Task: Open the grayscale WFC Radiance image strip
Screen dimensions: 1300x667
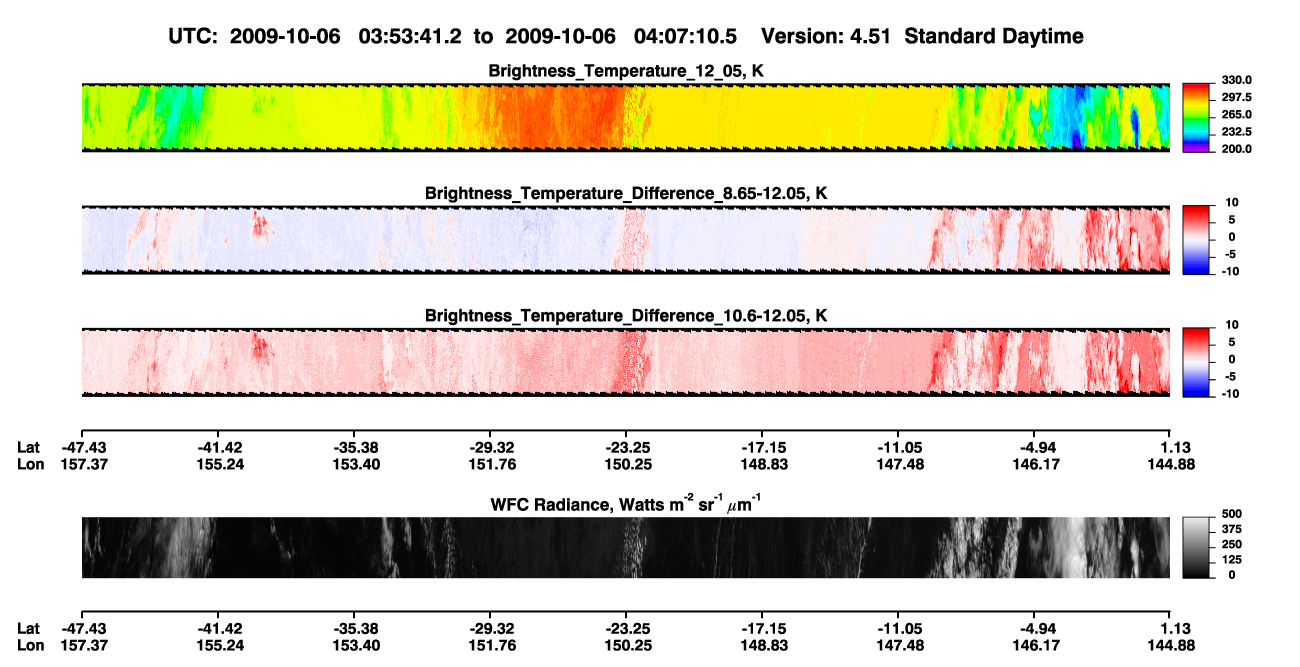Action: (626, 547)
